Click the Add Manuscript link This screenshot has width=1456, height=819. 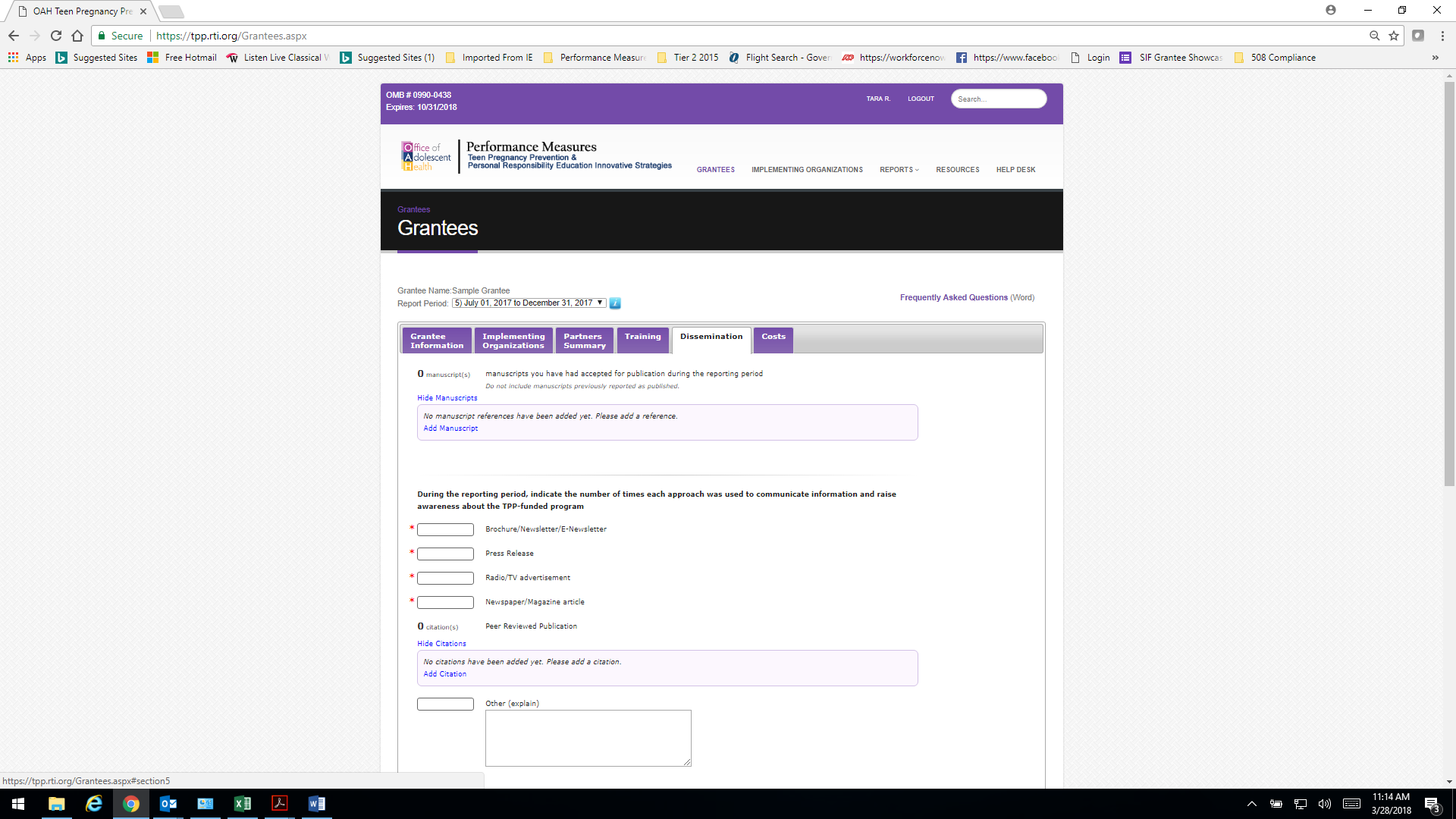450,428
